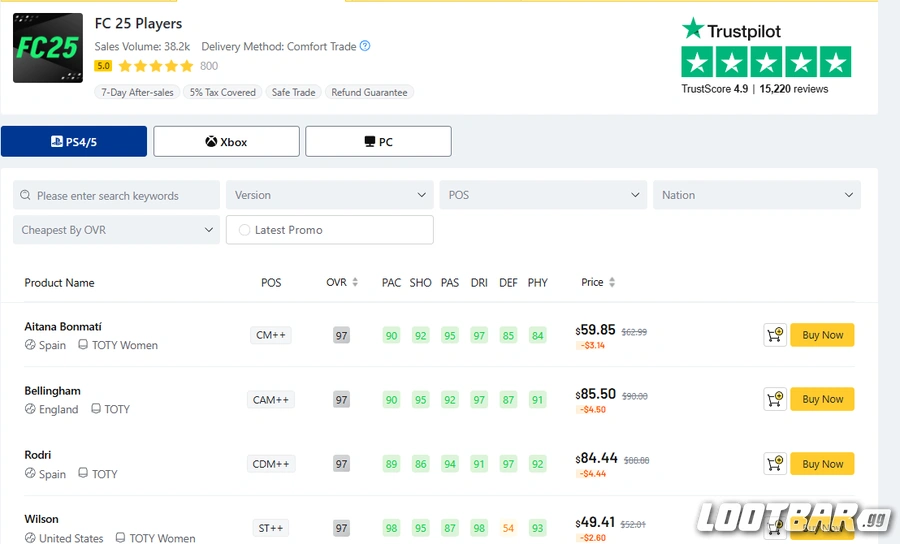Open the Cheapest By OVR sort dropdown
Screen dimensions: 900x544
[117, 230]
